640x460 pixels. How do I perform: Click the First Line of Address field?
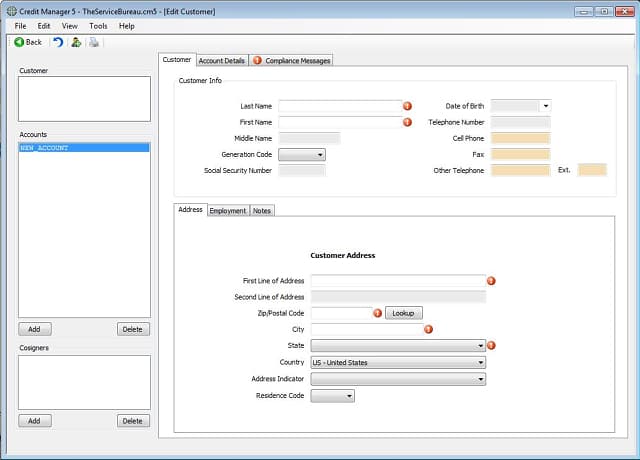coord(398,281)
